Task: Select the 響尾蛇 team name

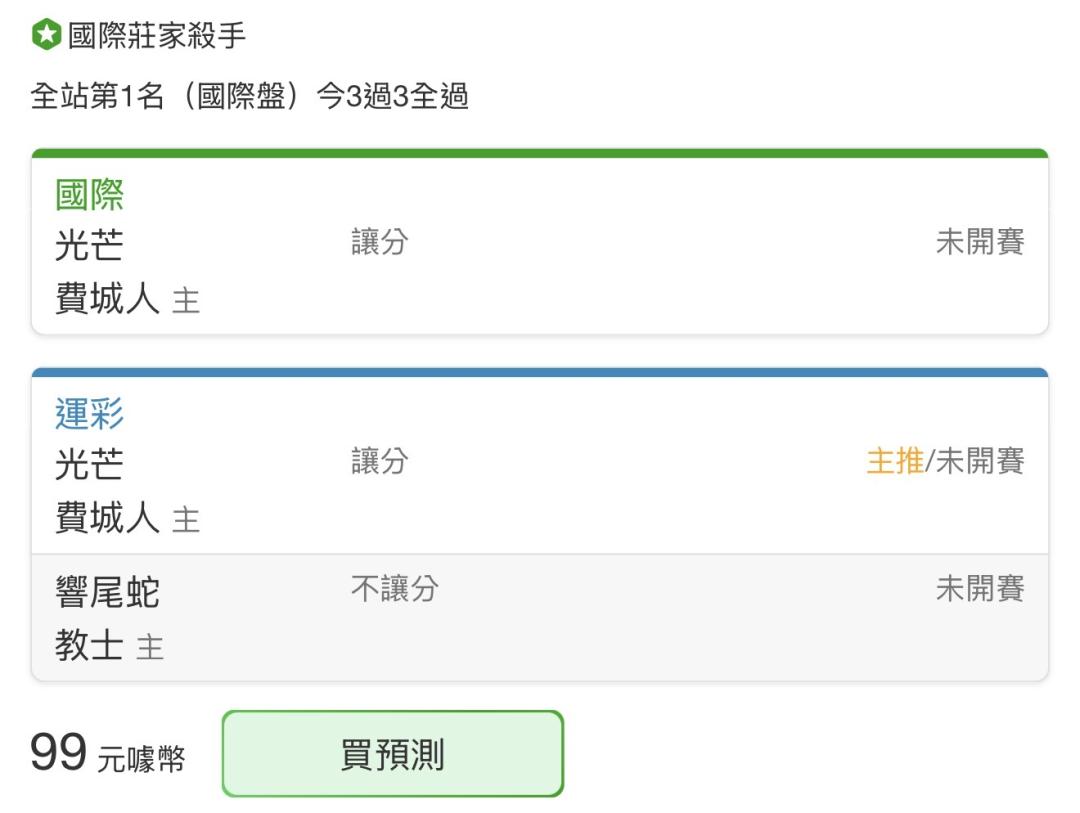Action: coord(107,593)
